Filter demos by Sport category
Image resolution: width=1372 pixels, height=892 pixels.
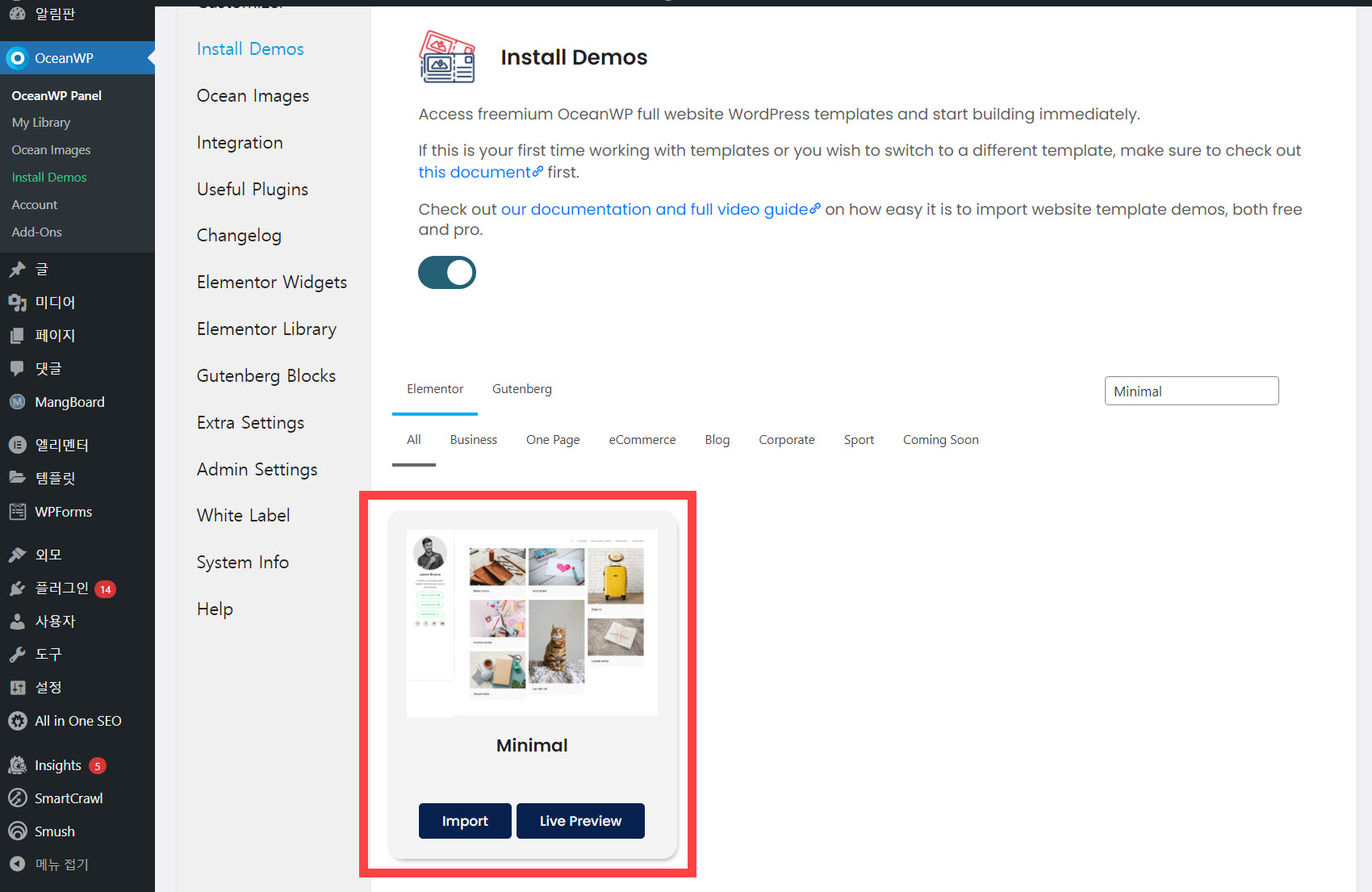coord(859,440)
